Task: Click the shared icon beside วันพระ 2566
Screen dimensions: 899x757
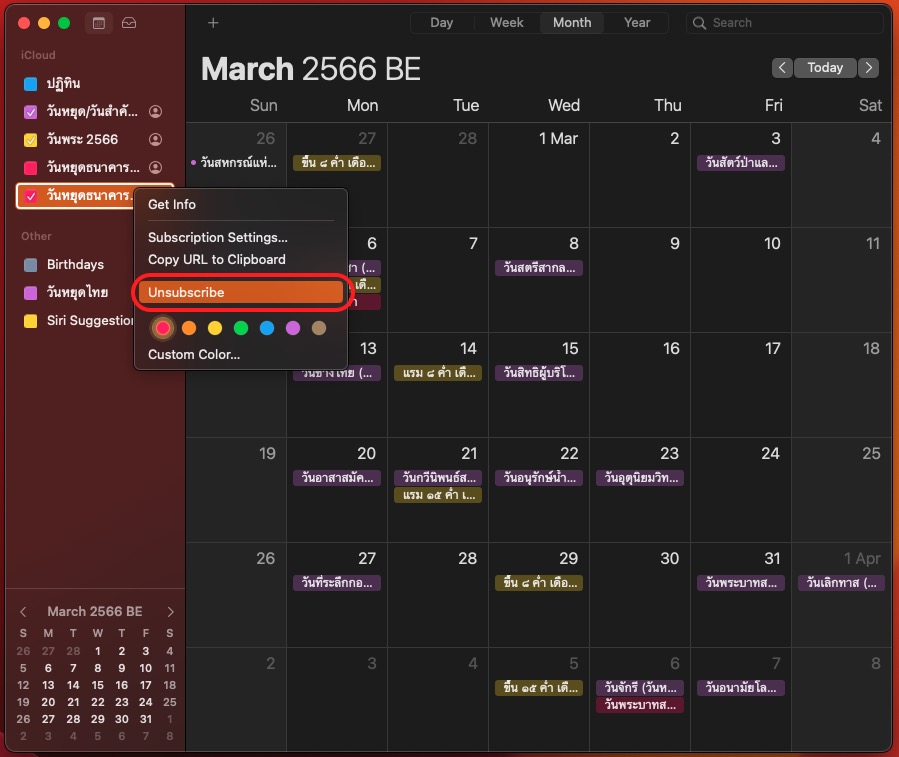Action: pyautogui.click(x=155, y=140)
